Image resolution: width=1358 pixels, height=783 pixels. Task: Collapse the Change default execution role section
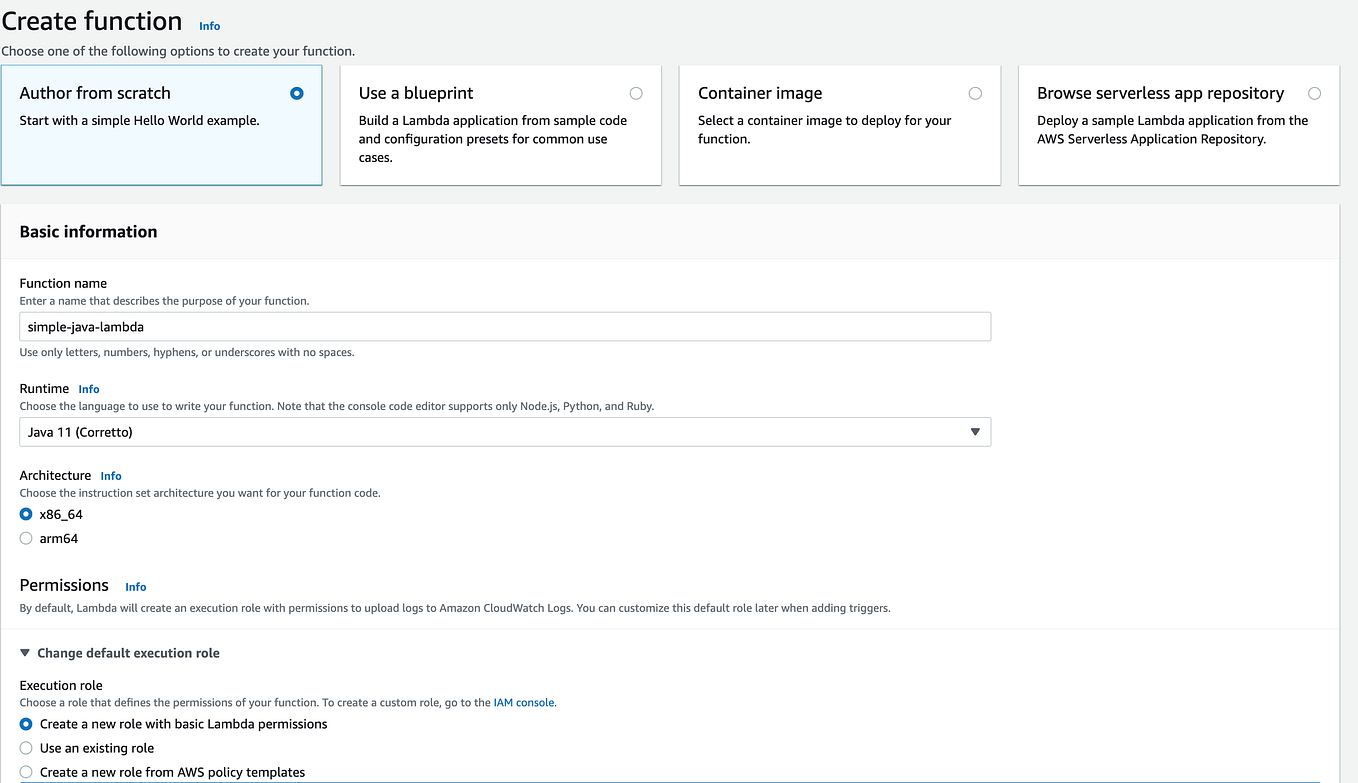click(x=26, y=653)
